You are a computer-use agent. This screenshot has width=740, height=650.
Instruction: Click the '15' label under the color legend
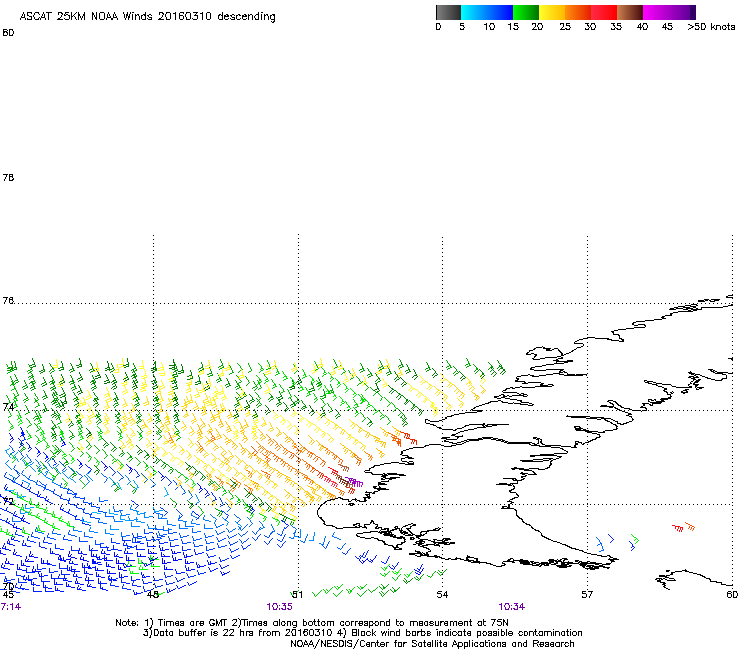coord(513,27)
